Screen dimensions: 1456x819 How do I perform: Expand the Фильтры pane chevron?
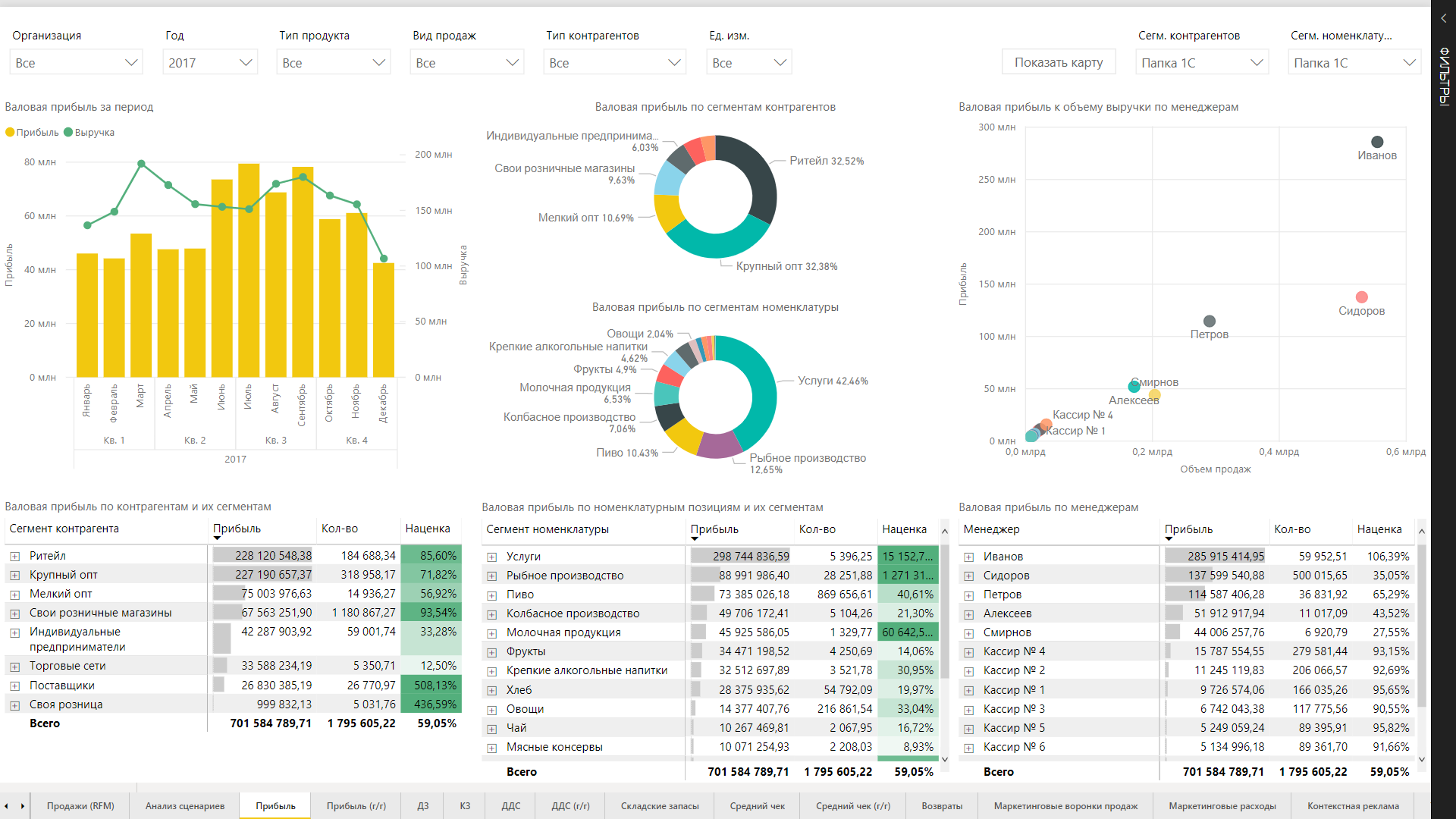click(x=1443, y=18)
